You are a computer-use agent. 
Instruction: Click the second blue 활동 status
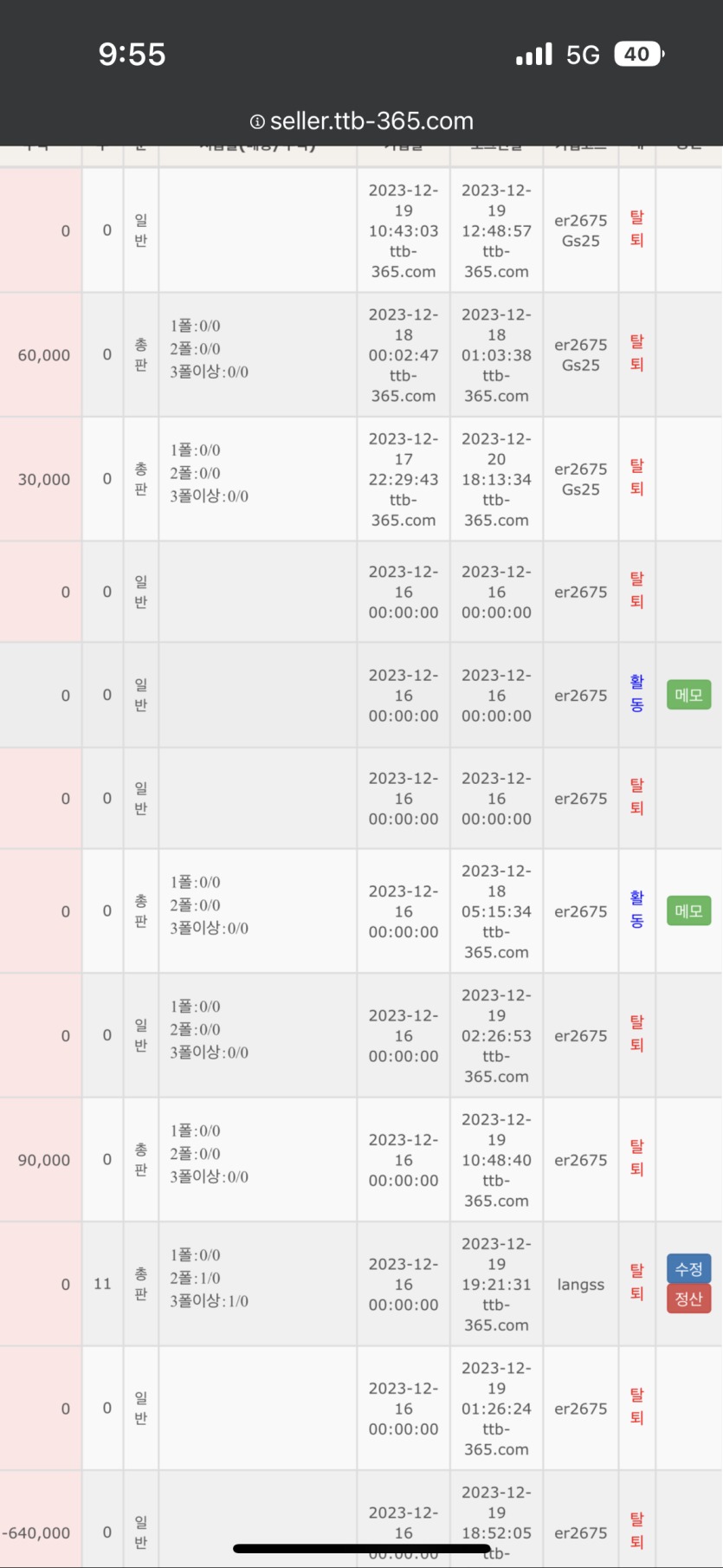[x=637, y=910]
